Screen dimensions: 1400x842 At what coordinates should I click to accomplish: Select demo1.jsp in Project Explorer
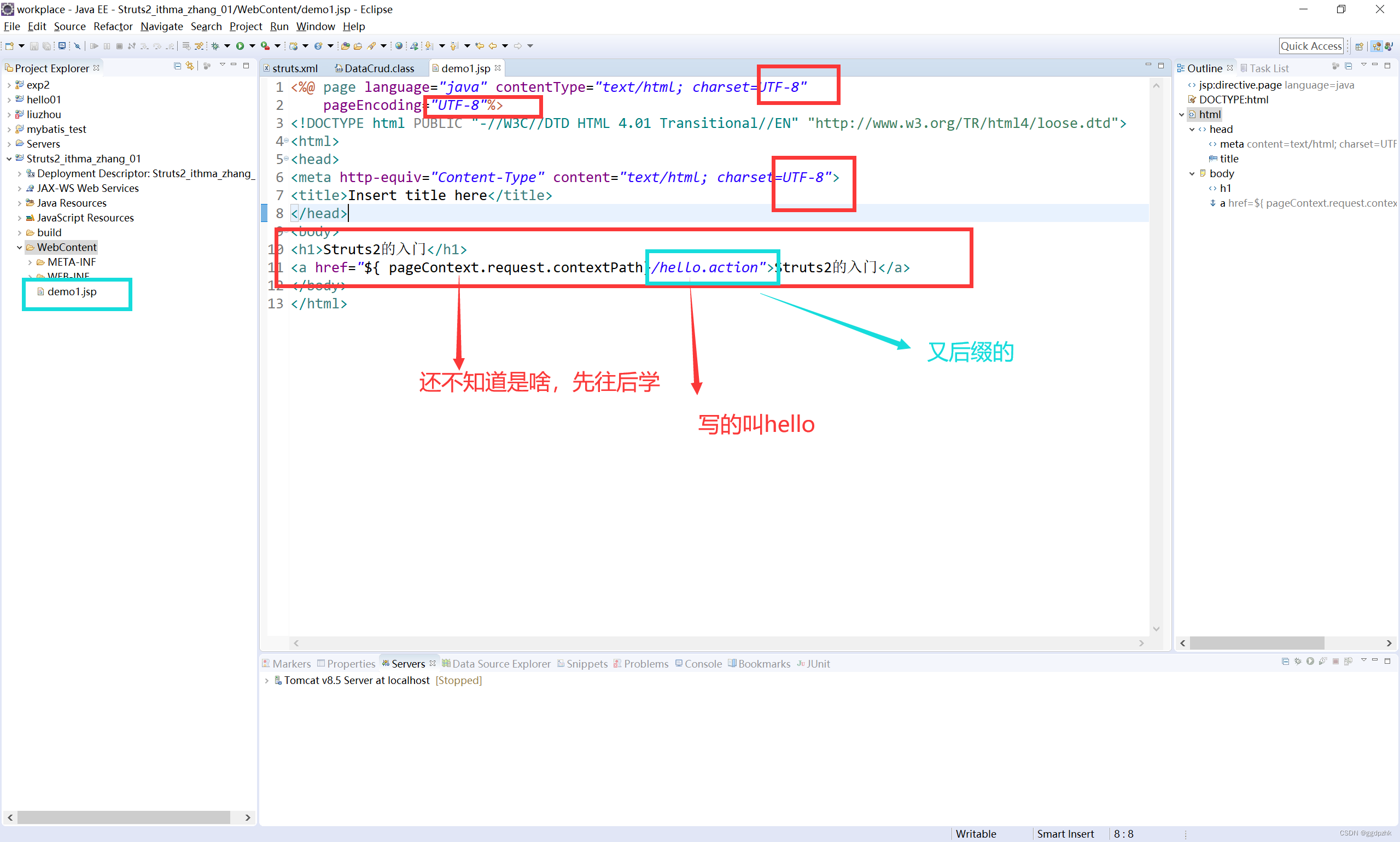point(72,291)
